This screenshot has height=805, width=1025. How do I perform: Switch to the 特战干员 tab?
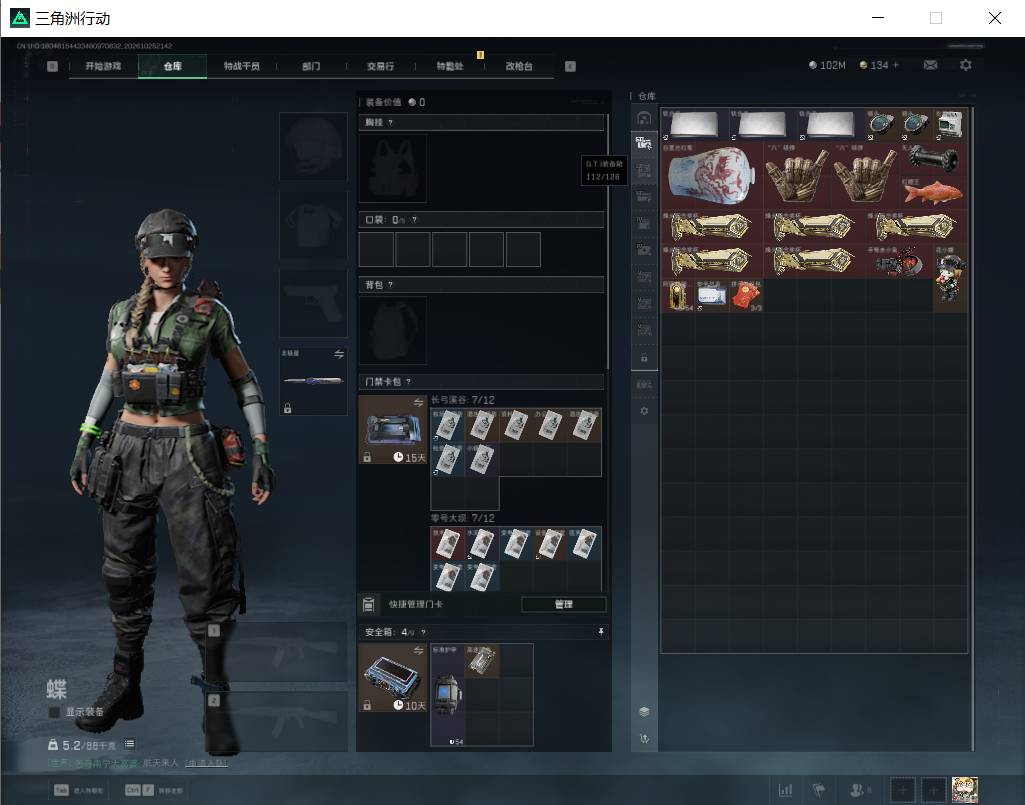click(242, 66)
